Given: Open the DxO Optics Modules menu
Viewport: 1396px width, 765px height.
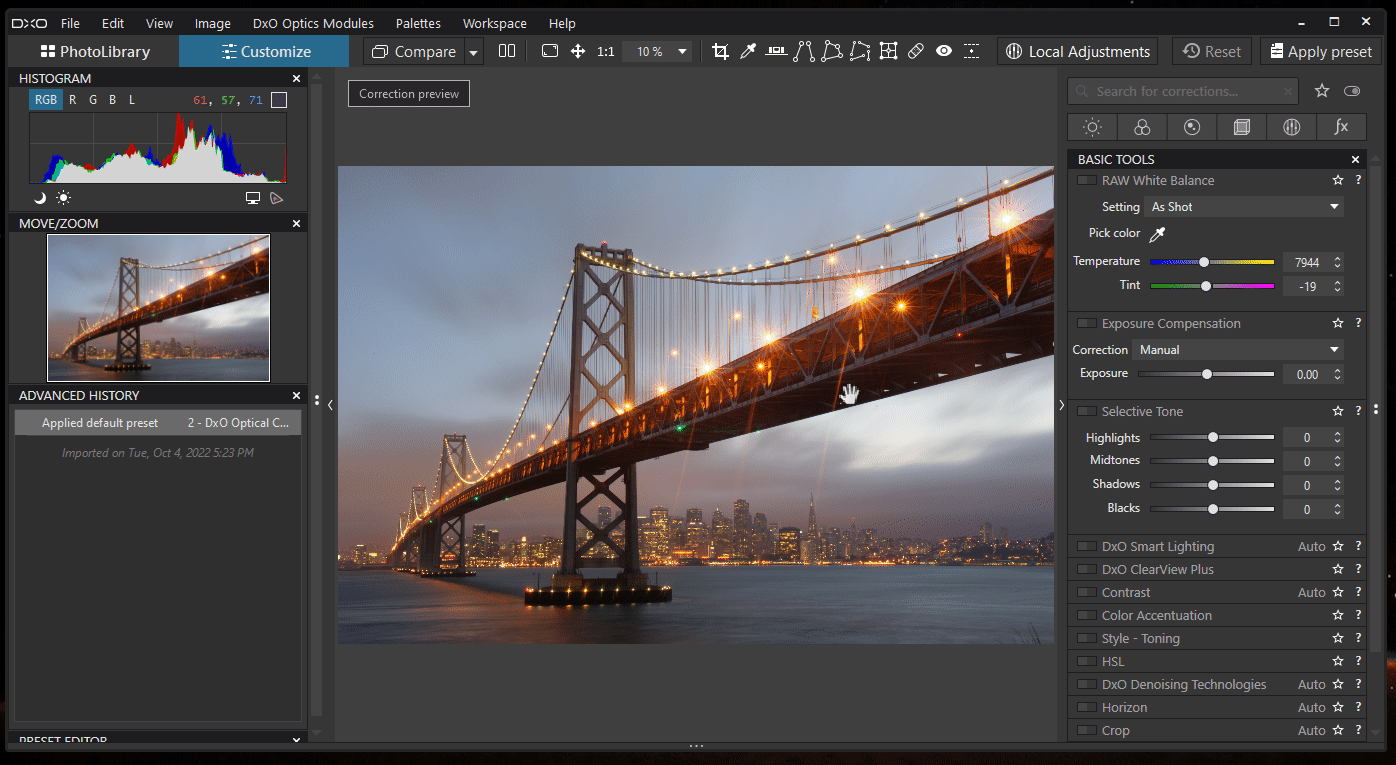Looking at the screenshot, I should pos(313,23).
